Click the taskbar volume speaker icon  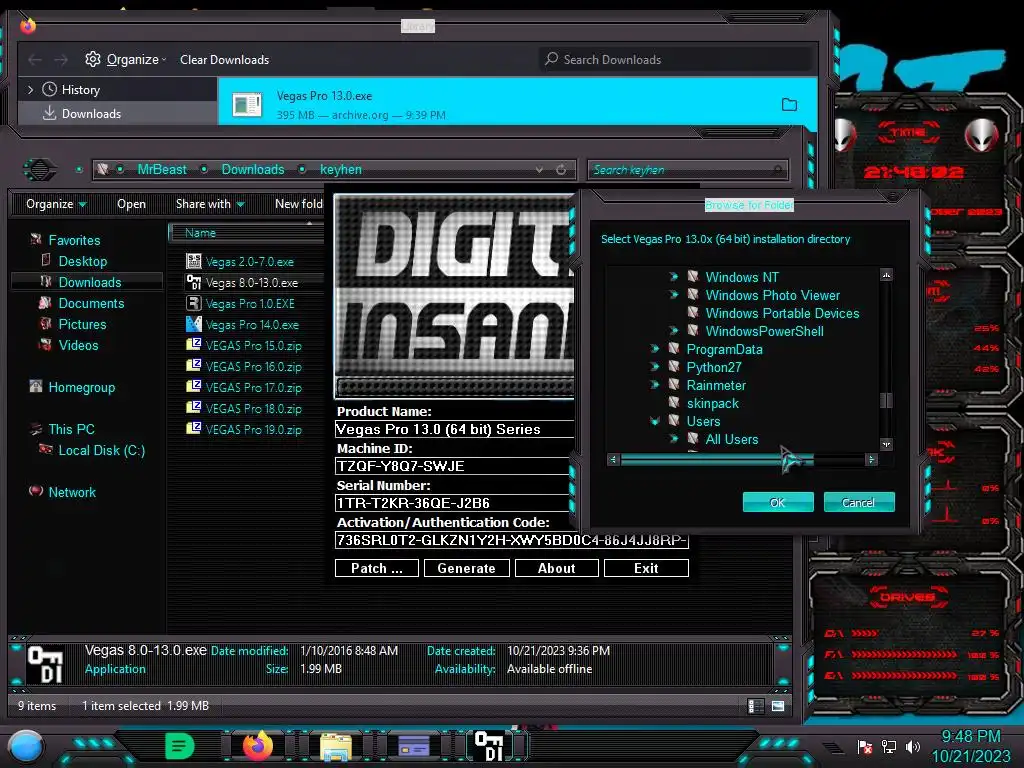pos(912,746)
